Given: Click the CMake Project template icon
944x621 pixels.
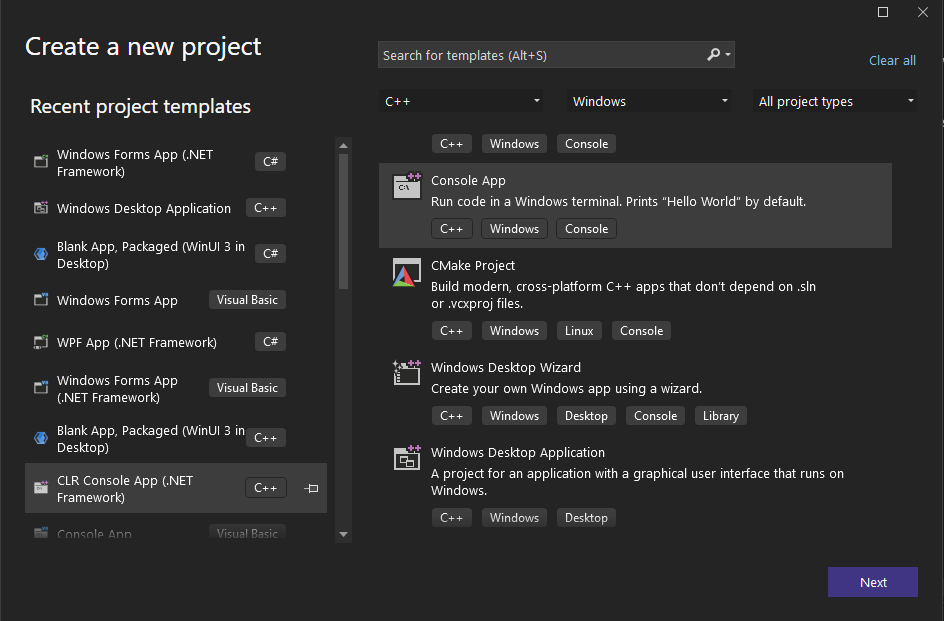Looking at the screenshot, I should [x=406, y=272].
